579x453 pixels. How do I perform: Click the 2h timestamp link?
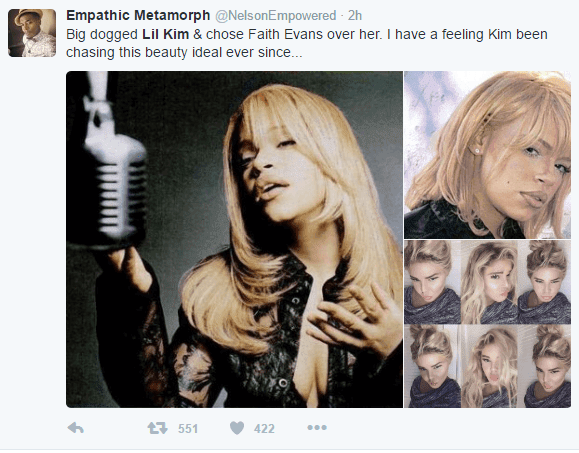pyautogui.click(x=355, y=16)
